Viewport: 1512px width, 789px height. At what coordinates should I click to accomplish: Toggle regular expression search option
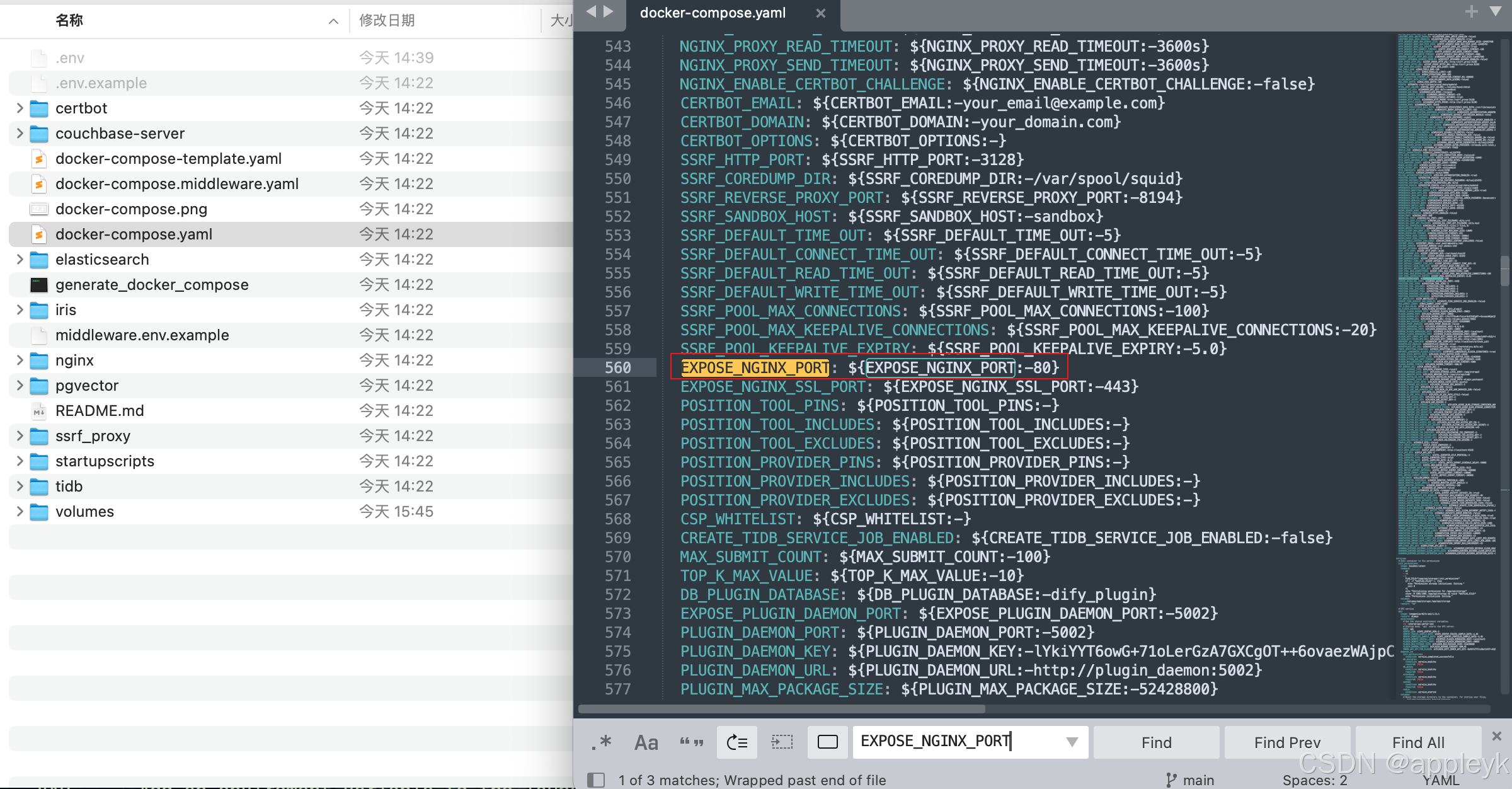(x=602, y=742)
